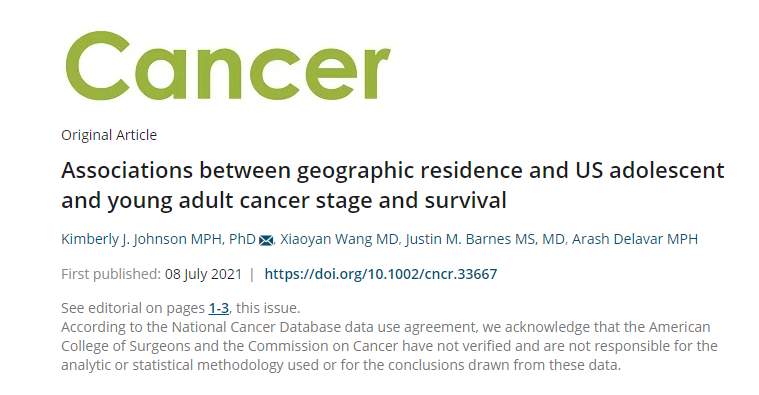Open author Xiaoyan Wang MD
This screenshot has width=759, height=395.
[x=339, y=239]
